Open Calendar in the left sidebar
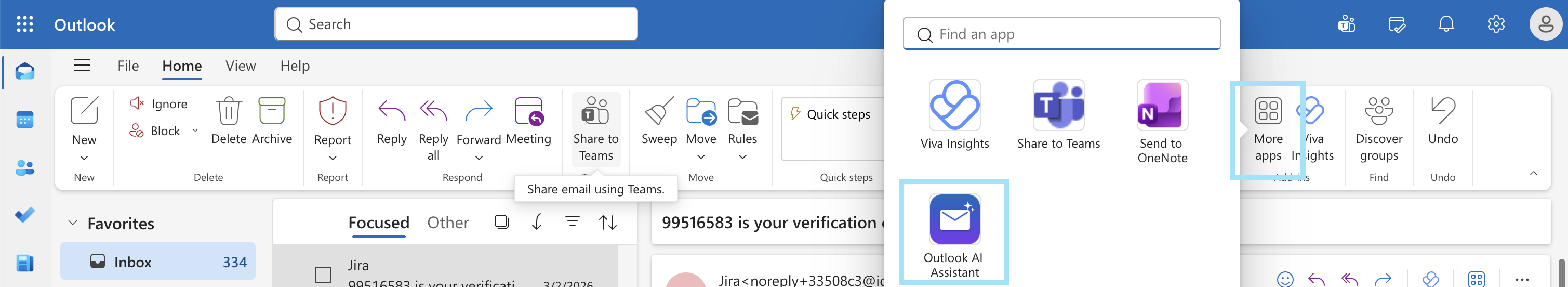 click(x=25, y=120)
